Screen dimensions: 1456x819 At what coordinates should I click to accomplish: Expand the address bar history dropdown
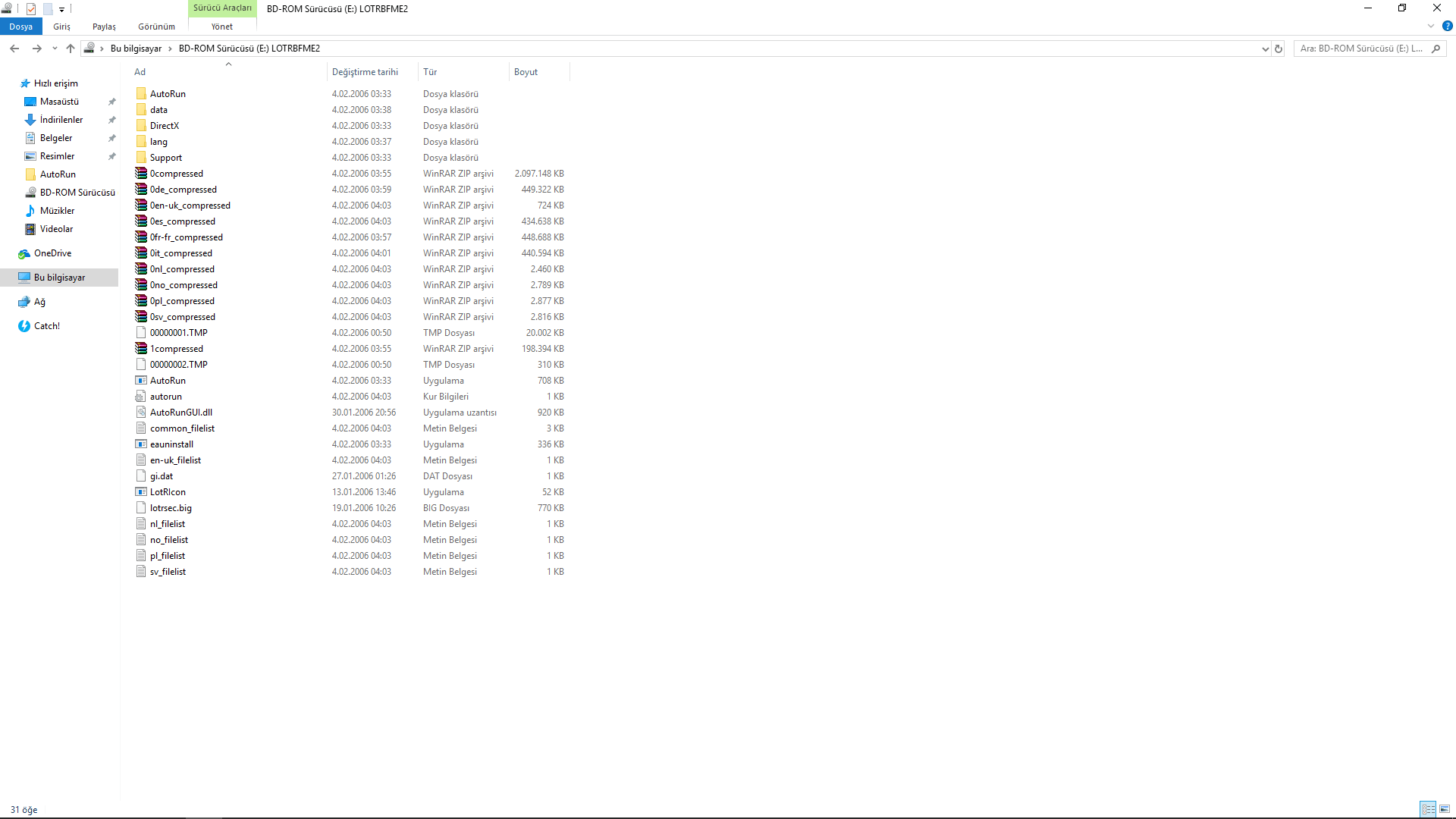pos(1265,49)
